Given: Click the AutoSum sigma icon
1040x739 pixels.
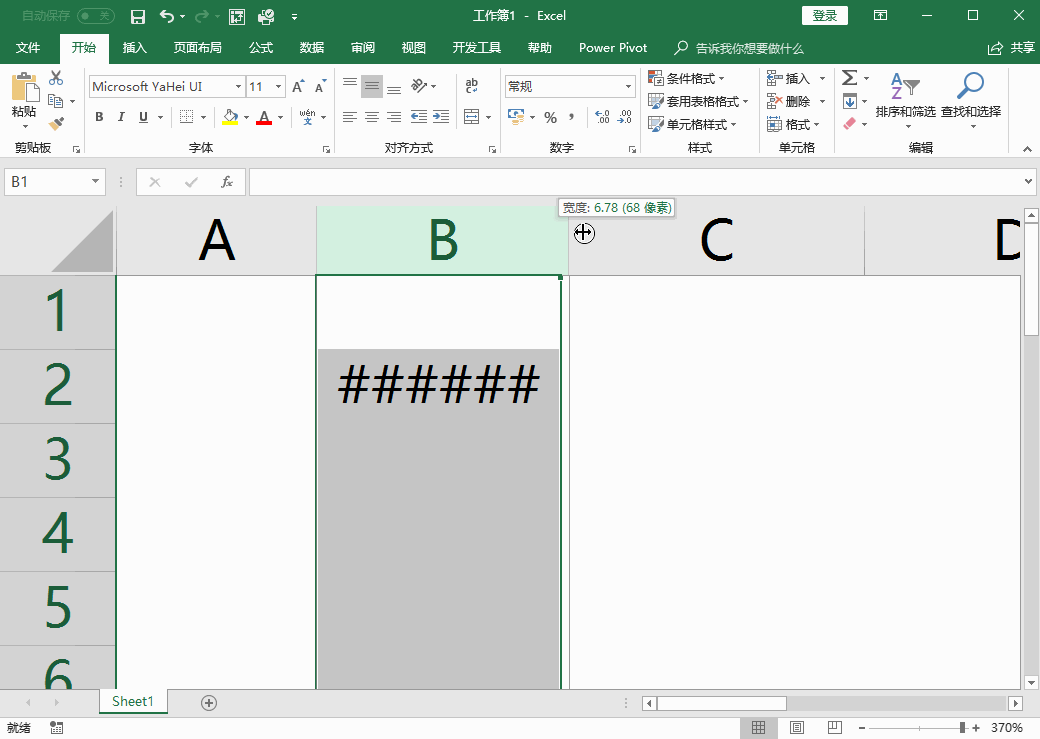Looking at the screenshot, I should tap(849, 78).
